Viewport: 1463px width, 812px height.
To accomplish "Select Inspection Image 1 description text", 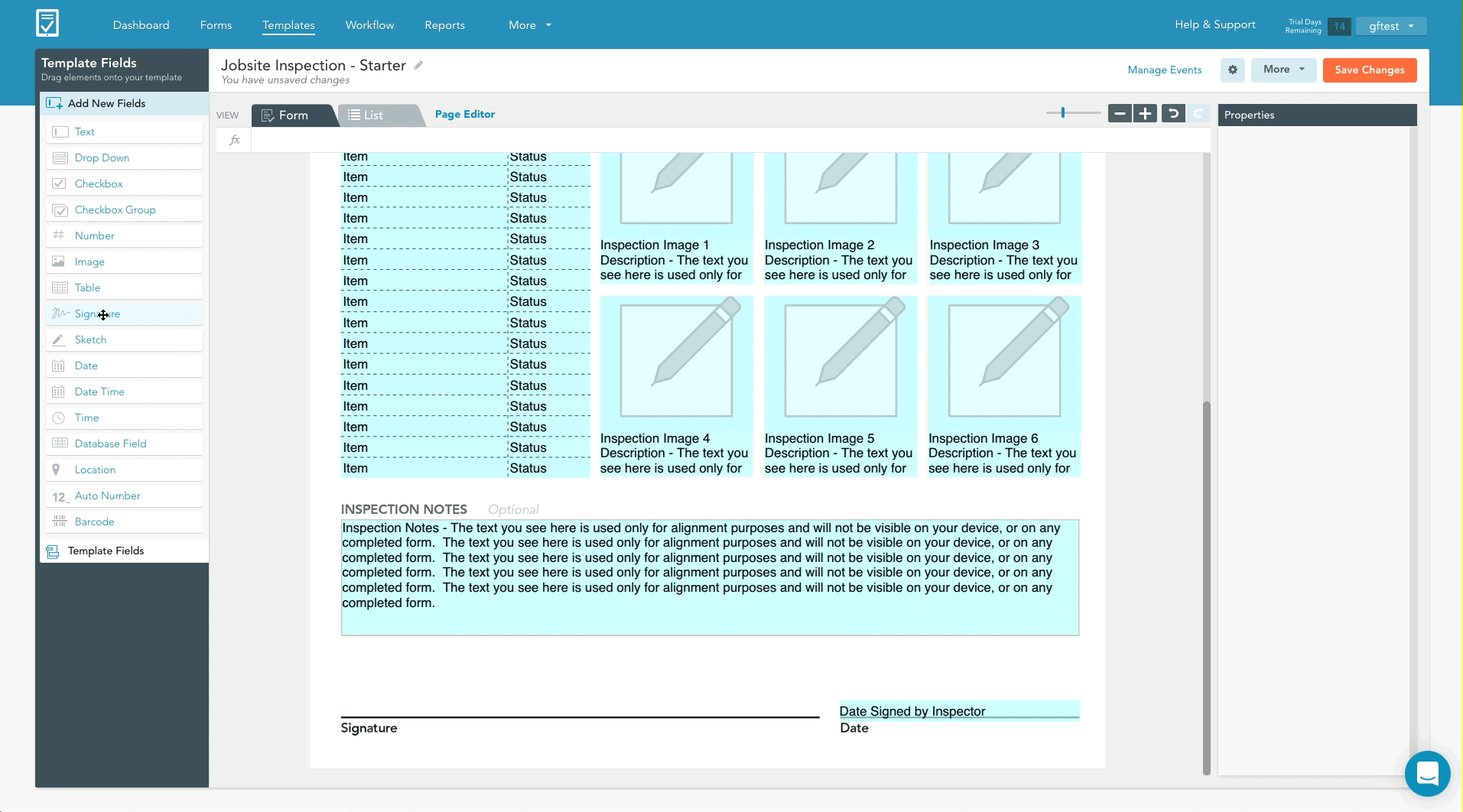I will [676, 260].
